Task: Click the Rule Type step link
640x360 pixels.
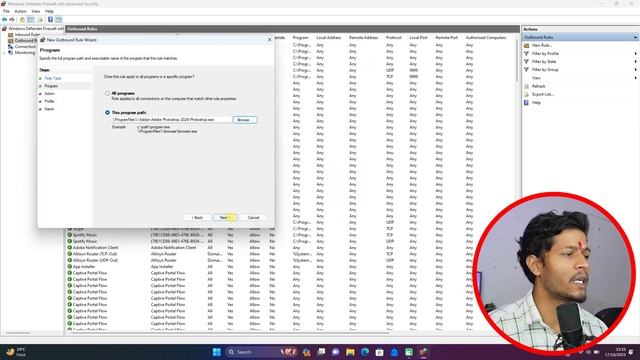Action: pyautogui.click(x=53, y=78)
